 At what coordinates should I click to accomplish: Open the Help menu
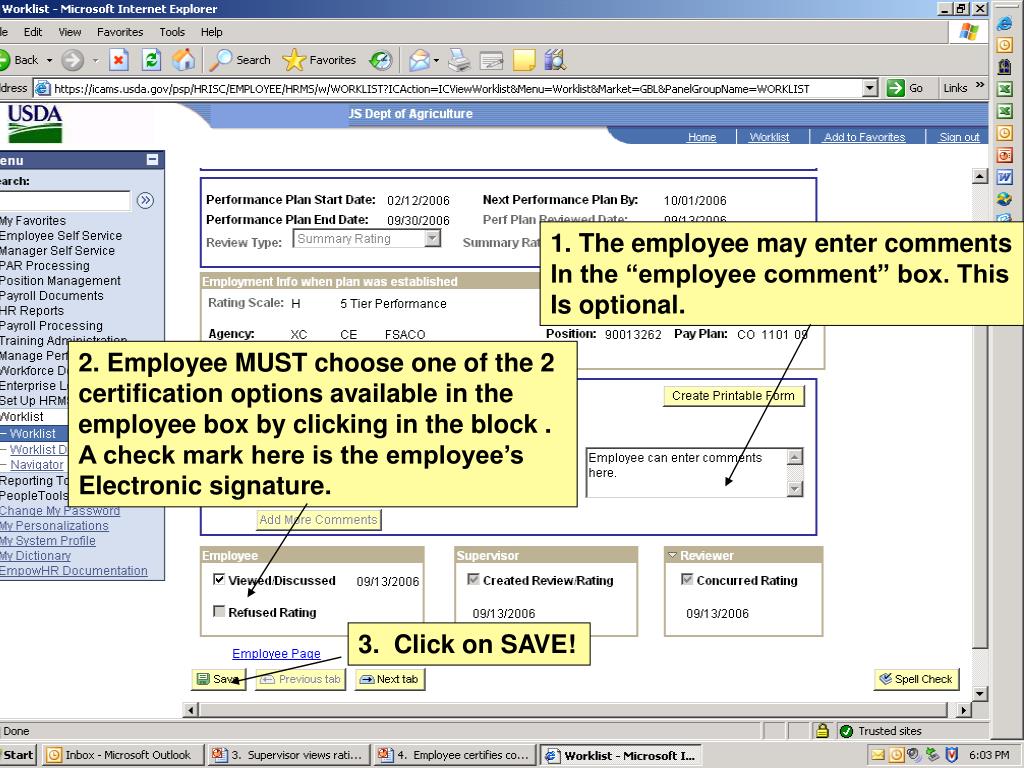coord(212,32)
